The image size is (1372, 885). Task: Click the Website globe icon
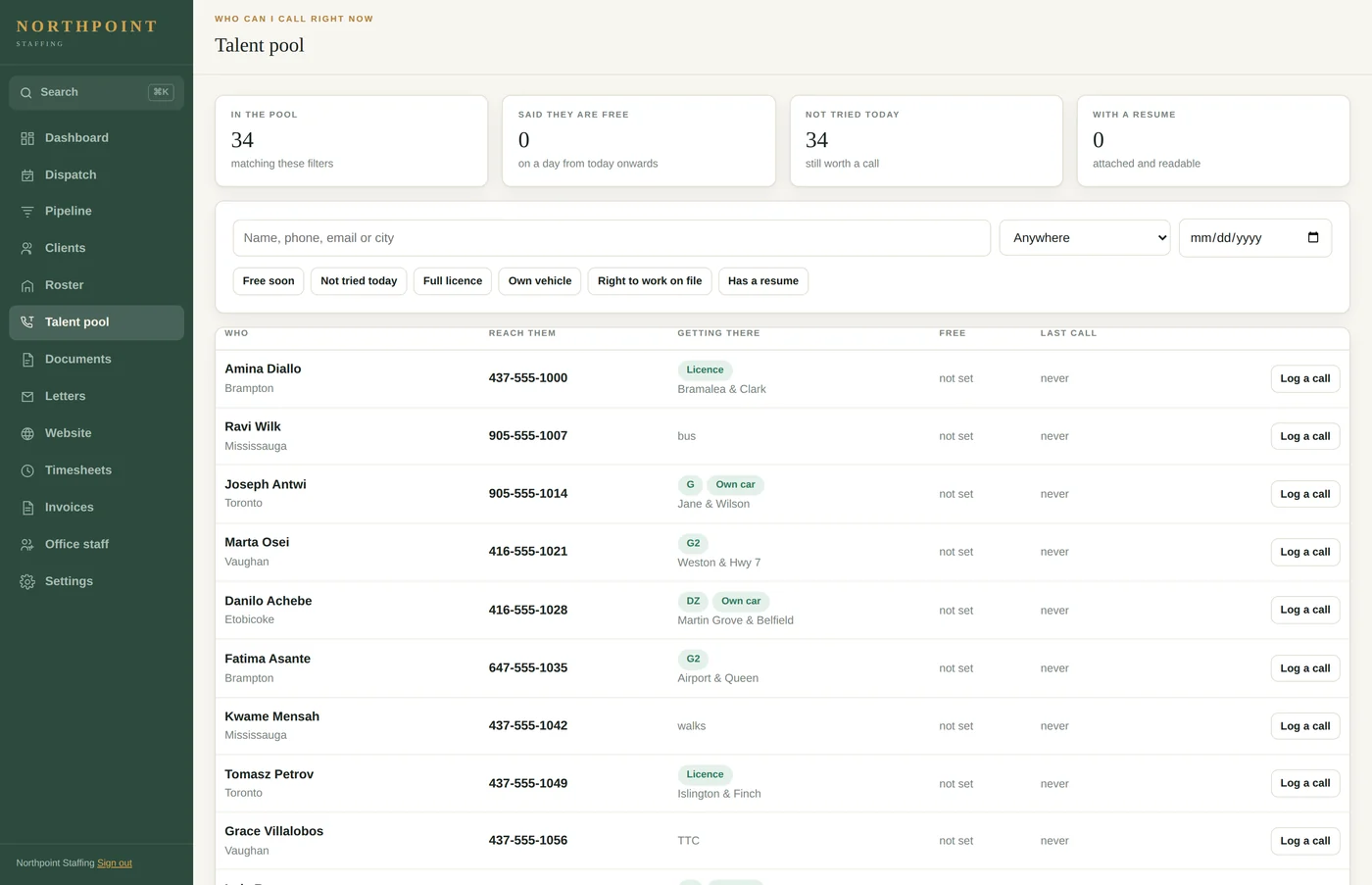(27, 433)
